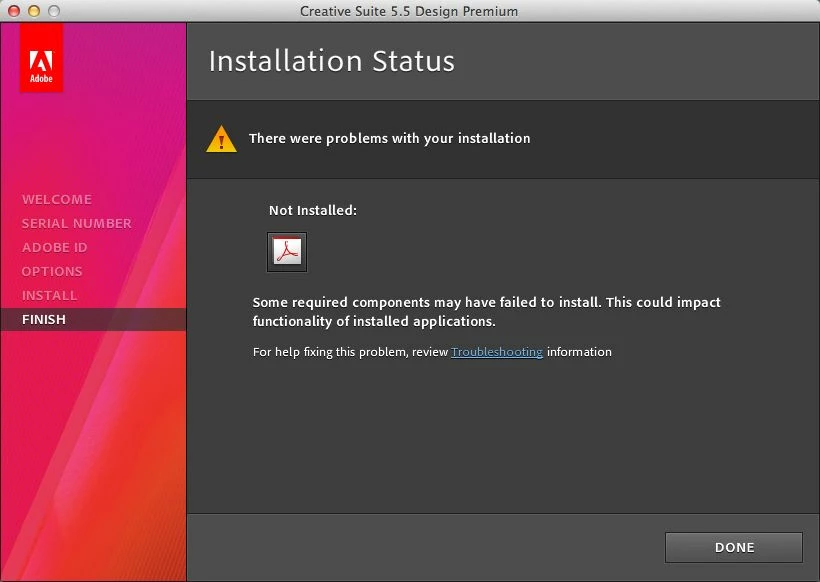Viewport: 820px width, 582px height.
Task: Select the WELCOME step in sidebar
Action: click(57, 199)
